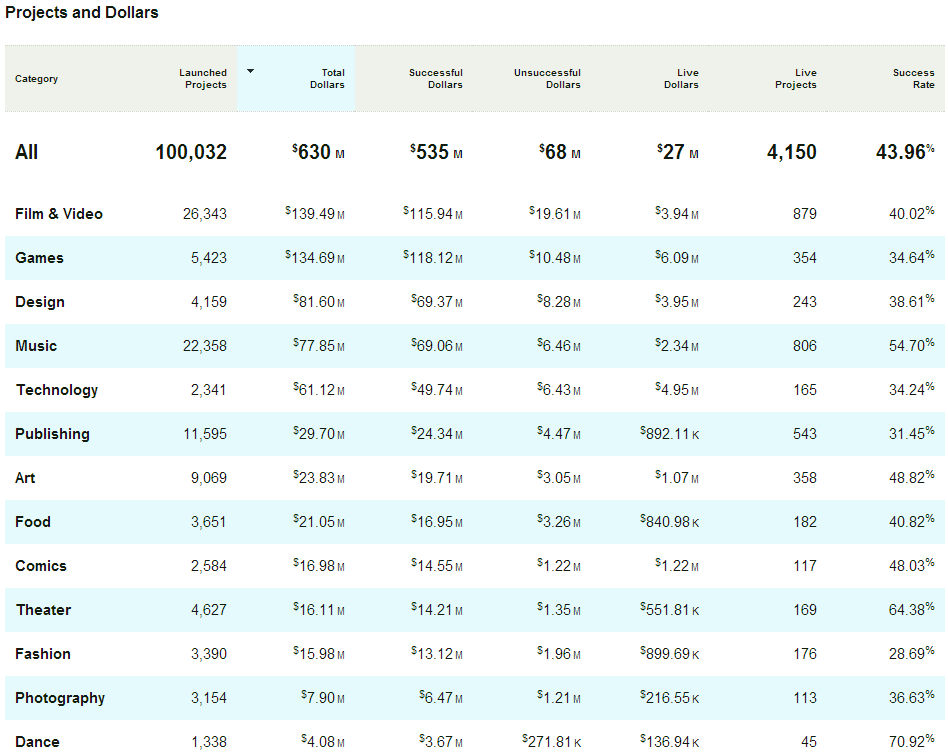The width and height of the screenshot is (948, 755).
Task: Click Theater success rate 64.38%
Action: [912, 610]
